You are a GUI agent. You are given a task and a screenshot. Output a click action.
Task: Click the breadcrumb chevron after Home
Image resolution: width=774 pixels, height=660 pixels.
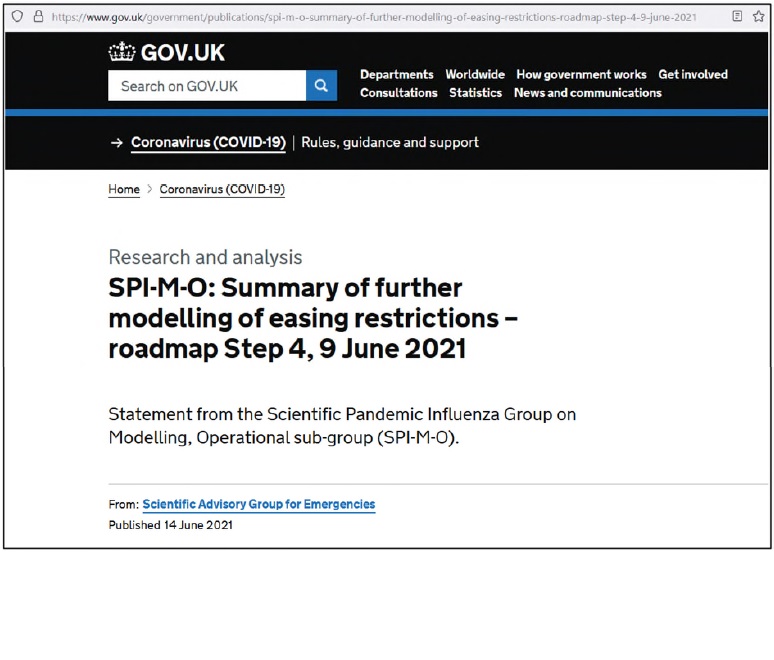(150, 189)
